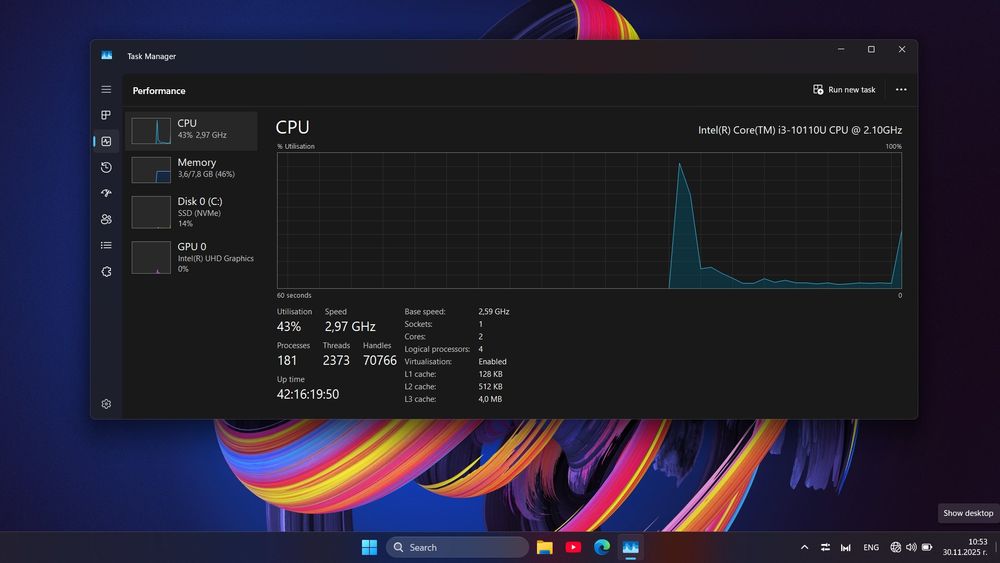Click the 2,97 GHz speed value
The height and width of the screenshot is (563, 1000).
[350, 326]
